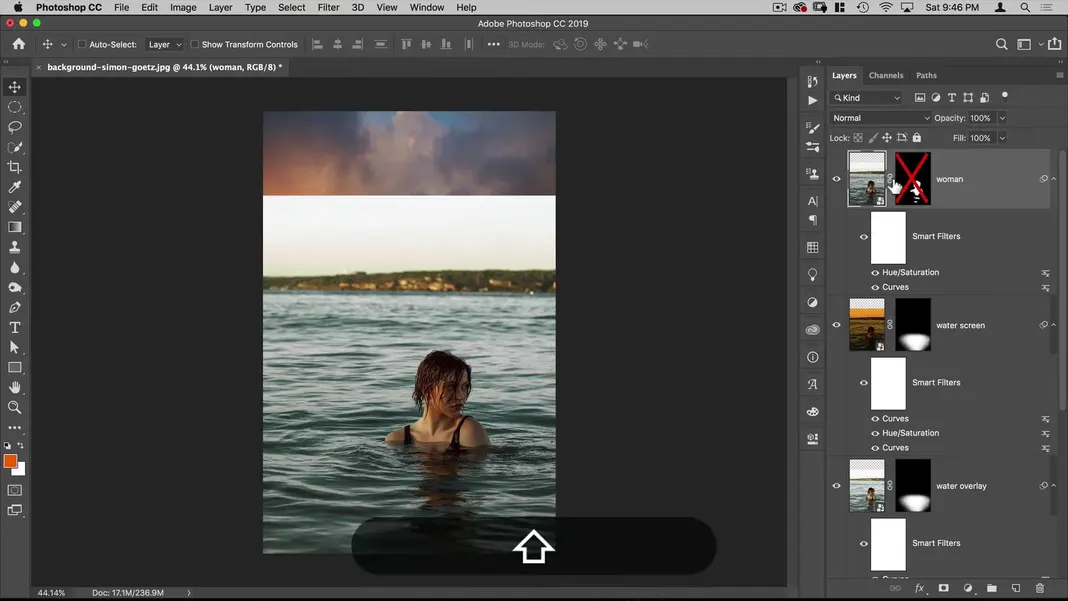Select the Gradient tool
Screen dimensions: 1068x601
tap(14, 227)
